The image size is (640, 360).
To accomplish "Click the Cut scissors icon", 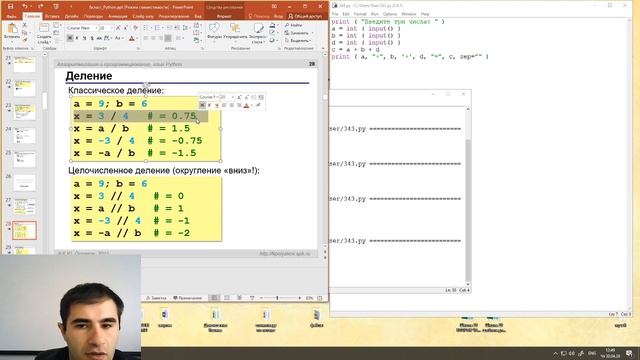I will (x=24, y=25).
